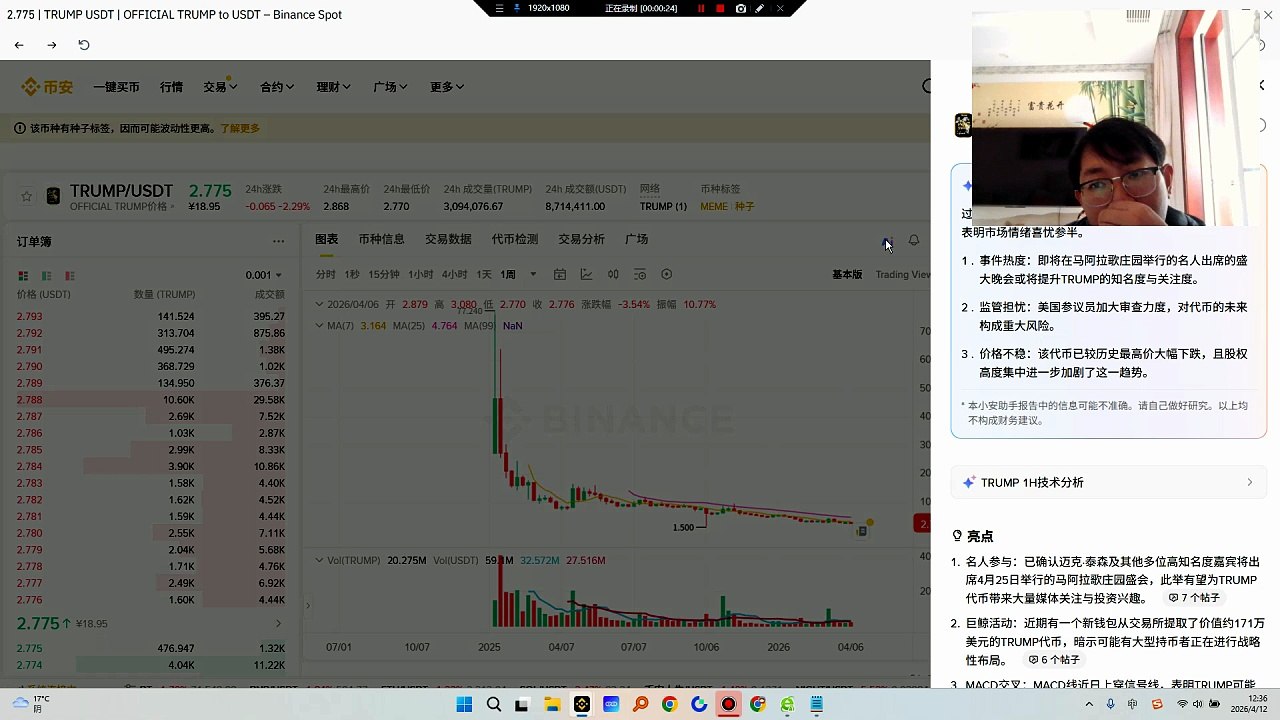Click order book ask price 2.793

30,316
